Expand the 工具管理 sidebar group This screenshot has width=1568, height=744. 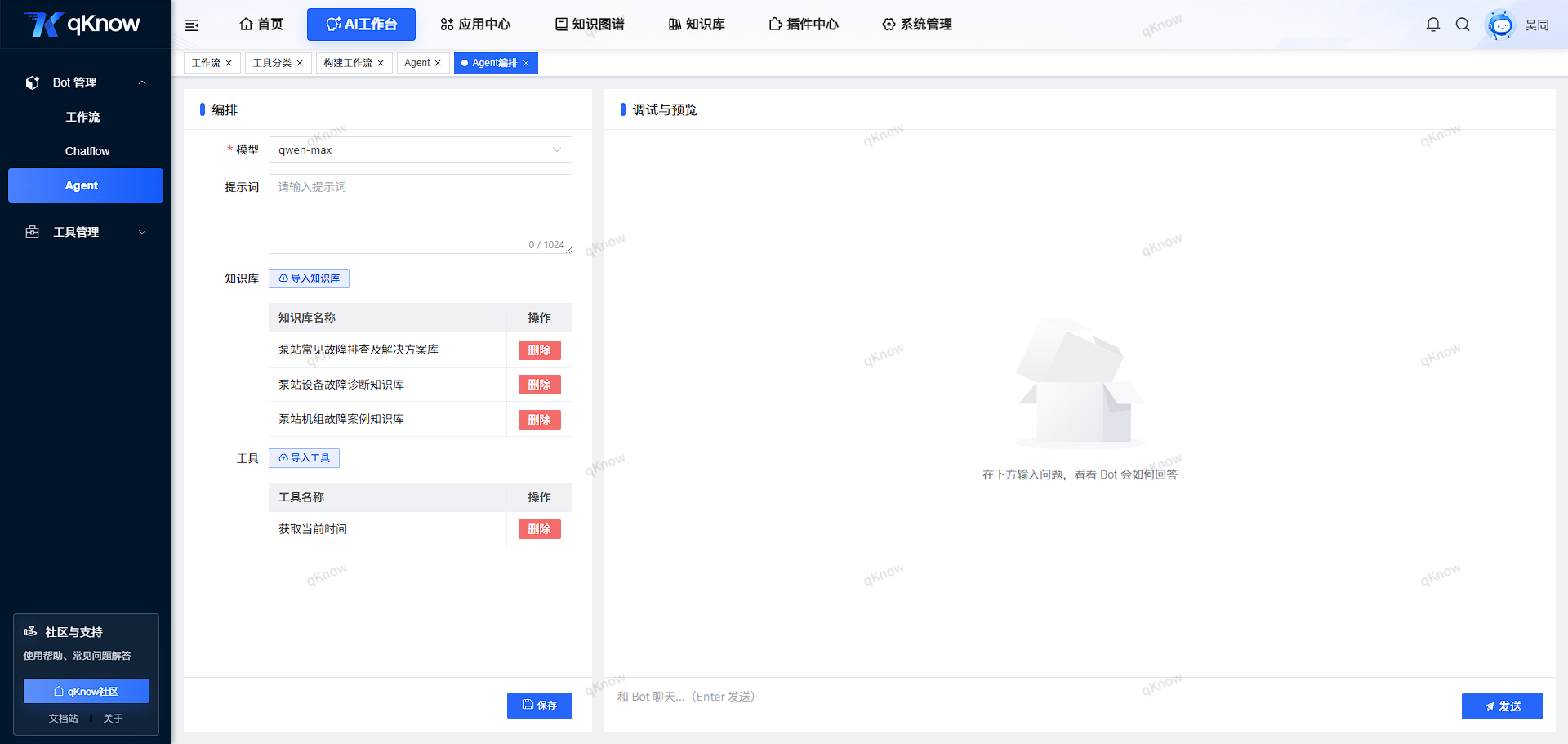click(x=142, y=232)
